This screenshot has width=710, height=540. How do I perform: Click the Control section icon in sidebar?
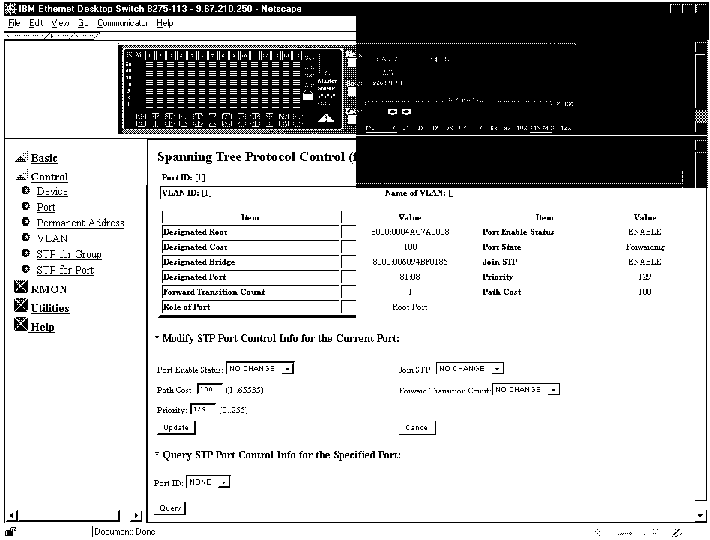click(x=22, y=176)
